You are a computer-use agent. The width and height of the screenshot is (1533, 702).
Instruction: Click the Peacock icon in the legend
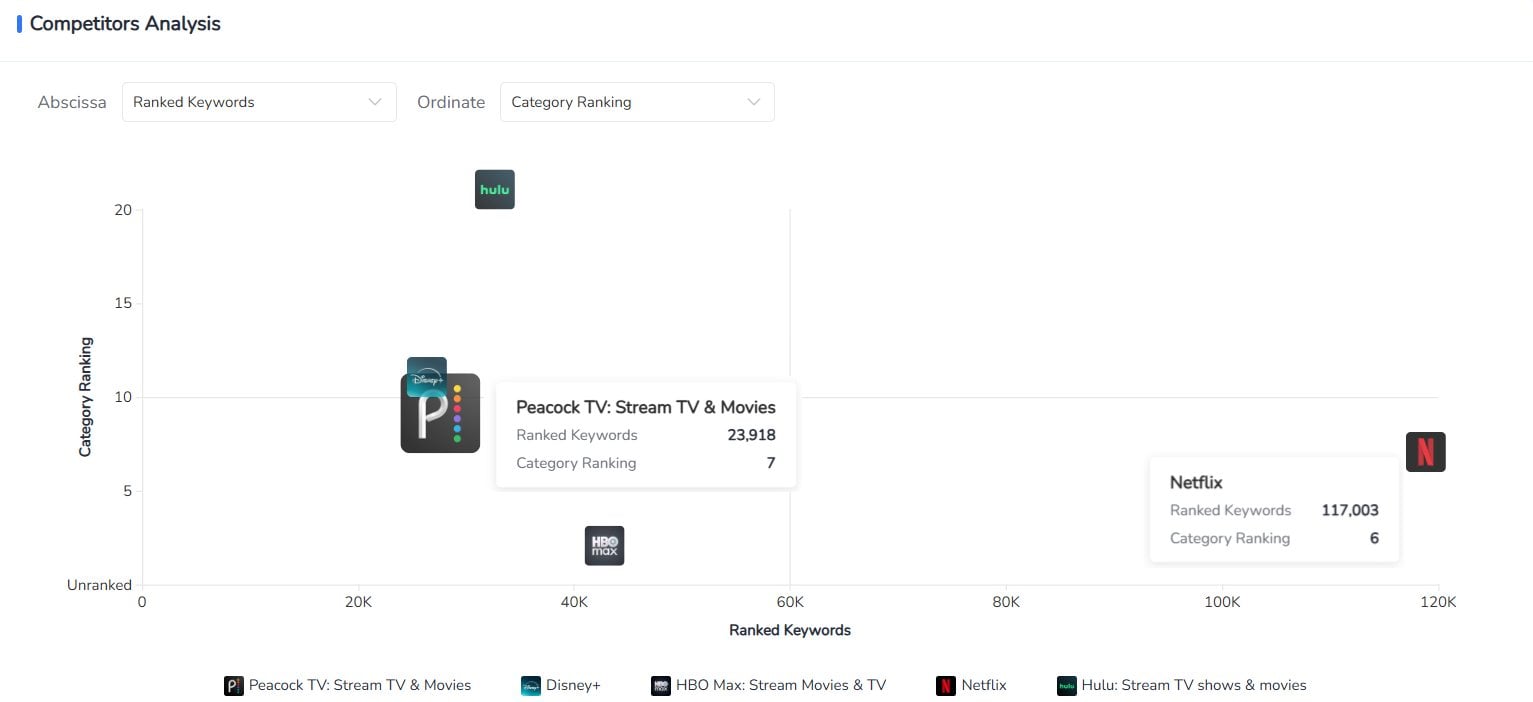pos(233,685)
